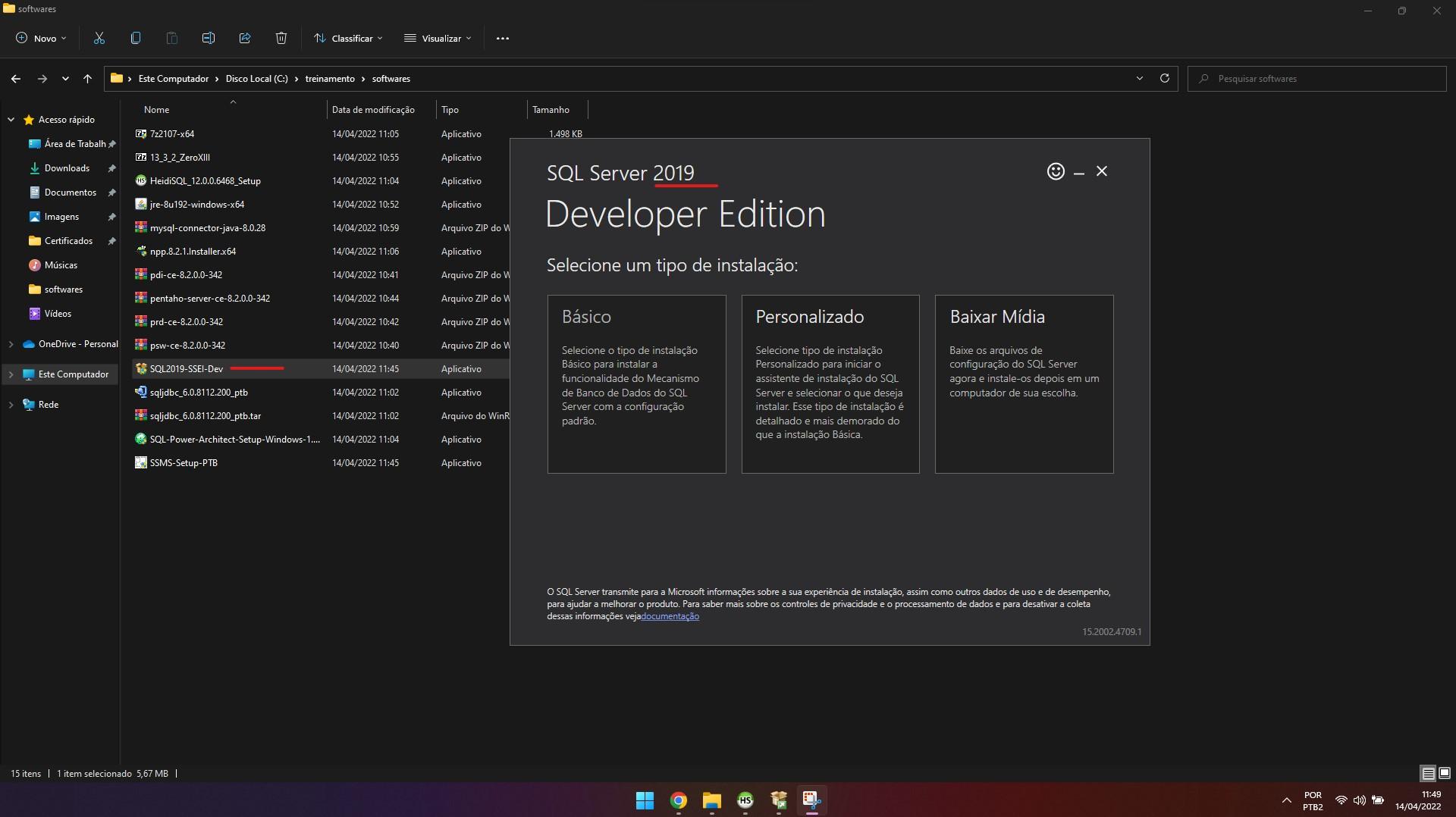This screenshot has width=1456, height=817.
Task: Click the Cut scissors icon in toolbar
Action: (x=99, y=38)
